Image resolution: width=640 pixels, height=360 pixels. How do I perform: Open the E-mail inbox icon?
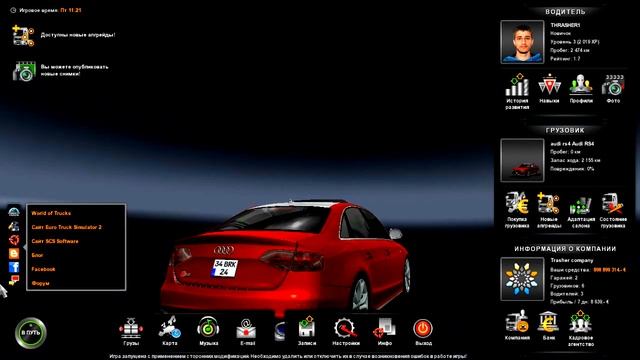tap(247, 329)
